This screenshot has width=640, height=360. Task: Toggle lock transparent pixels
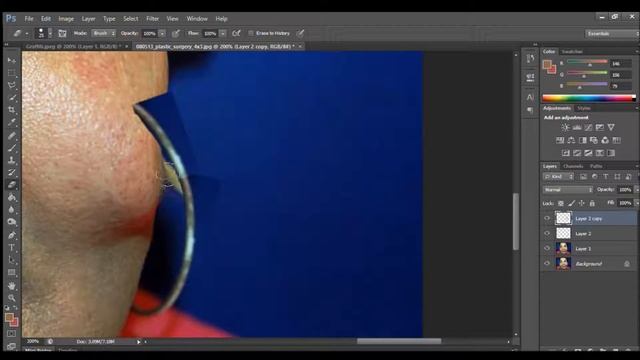point(561,203)
